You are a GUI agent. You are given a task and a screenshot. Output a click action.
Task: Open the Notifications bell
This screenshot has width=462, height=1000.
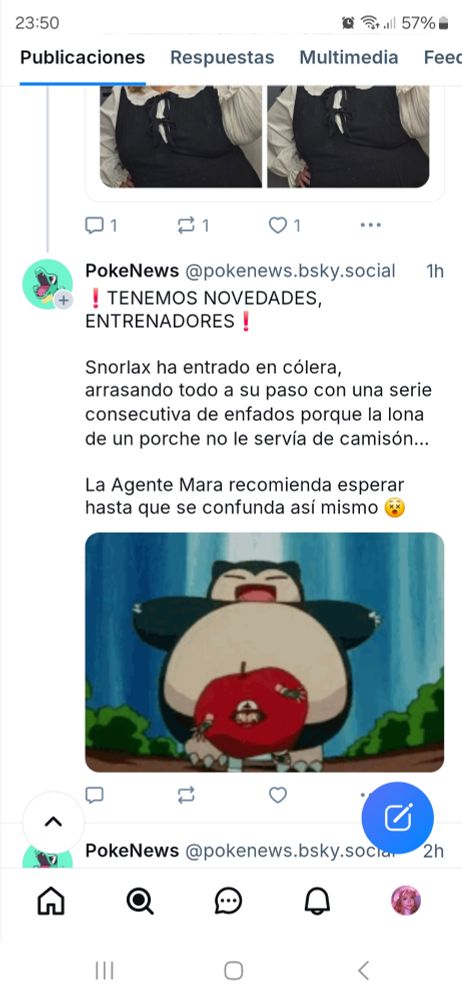click(x=317, y=901)
